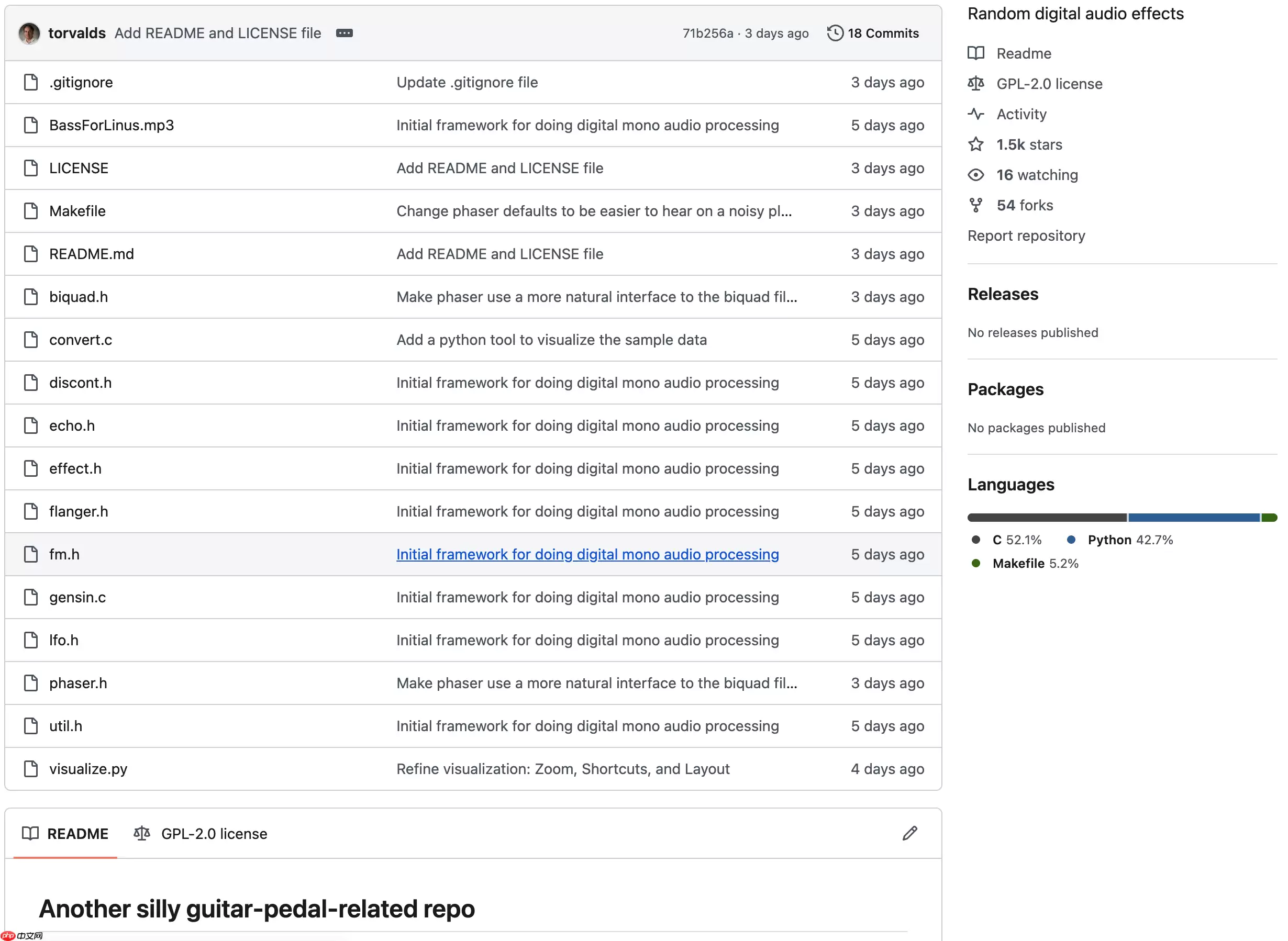Click the highlighted fm.h commit message link
The width and height of the screenshot is (1288, 941).
587,554
